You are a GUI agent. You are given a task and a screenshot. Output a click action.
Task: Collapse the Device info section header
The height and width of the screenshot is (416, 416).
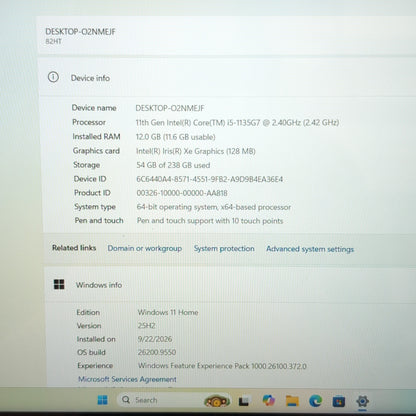point(228,78)
